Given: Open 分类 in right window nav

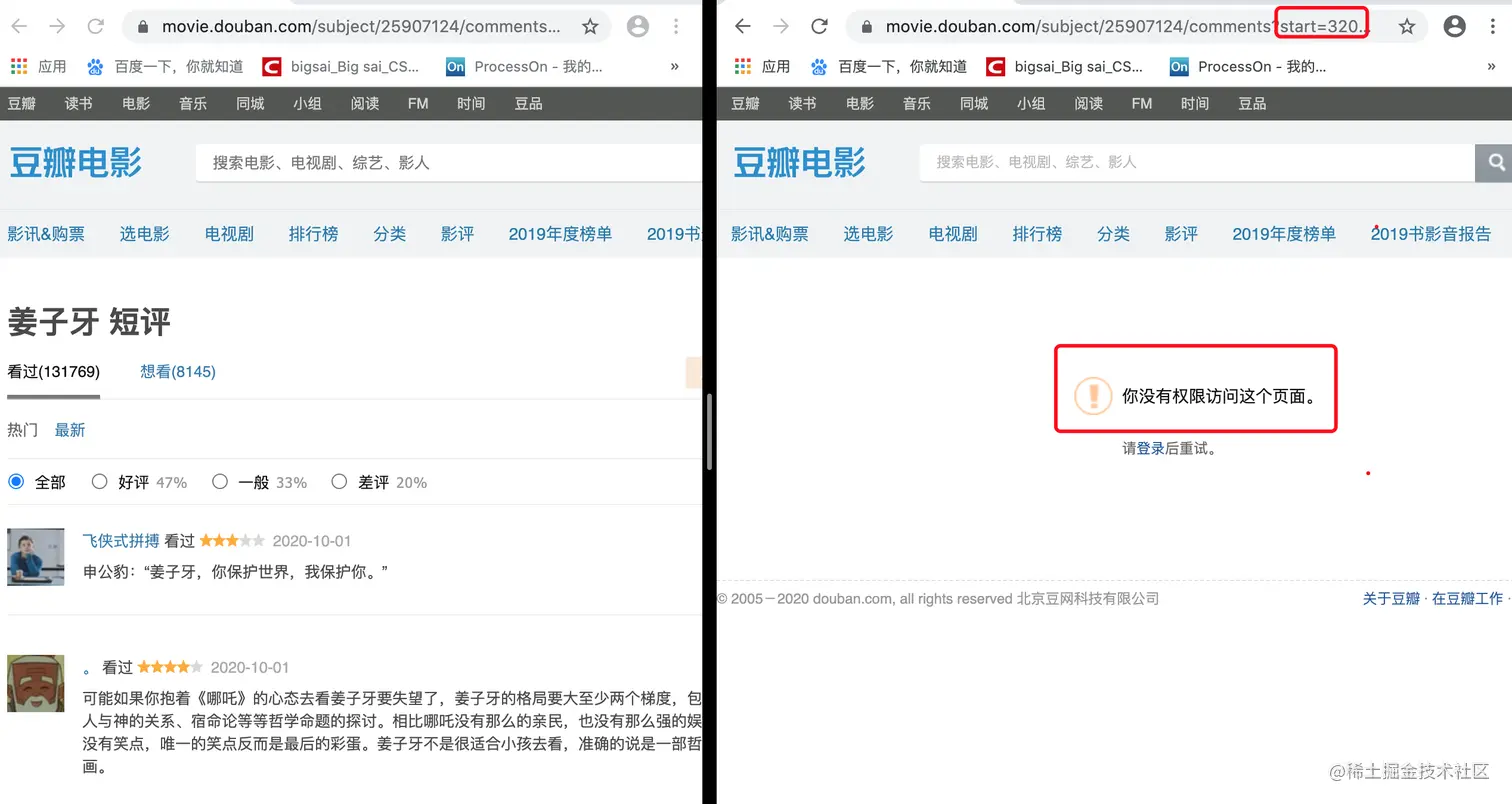Looking at the screenshot, I should coord(1113,234).
